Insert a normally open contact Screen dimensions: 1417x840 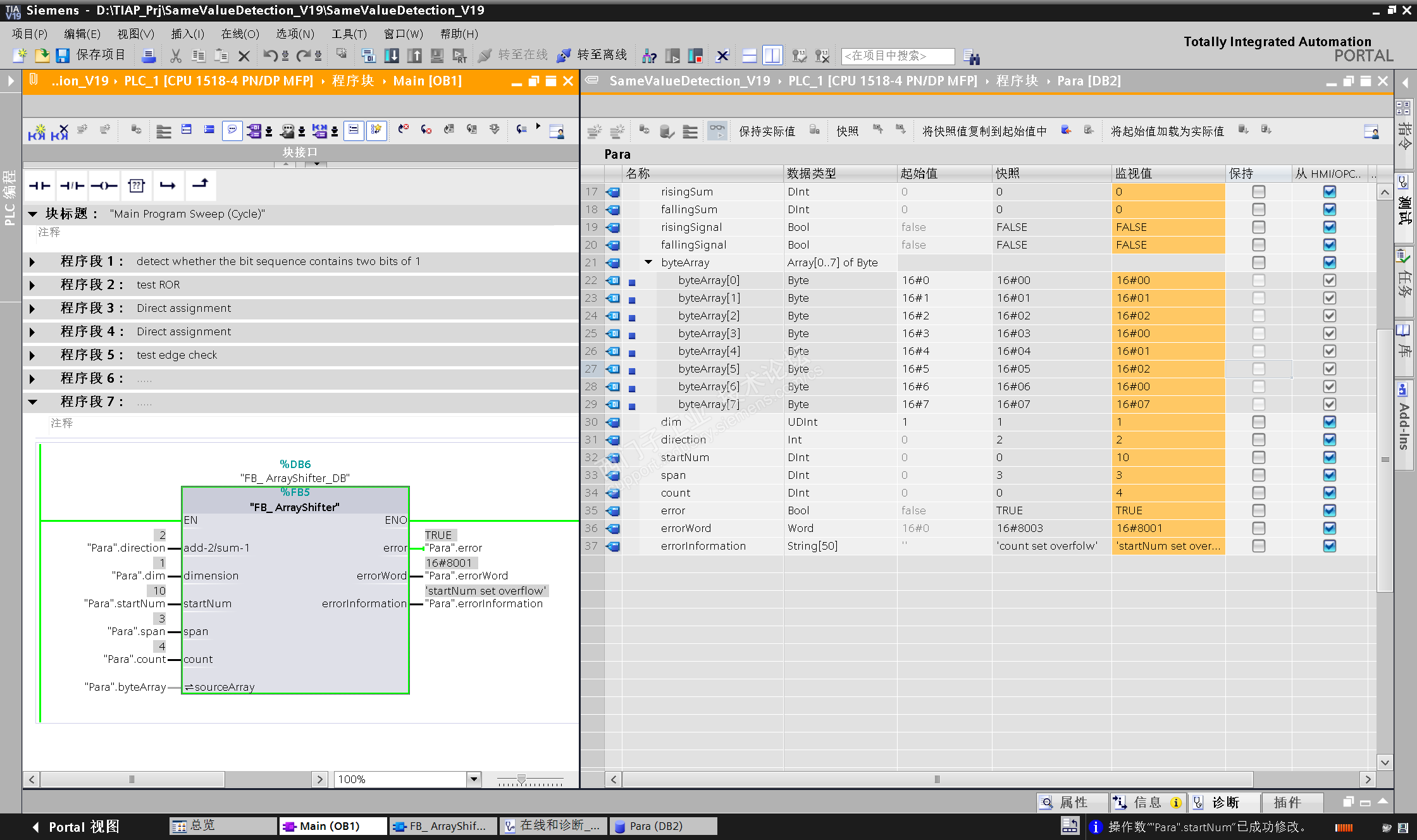tap(39, 185)
